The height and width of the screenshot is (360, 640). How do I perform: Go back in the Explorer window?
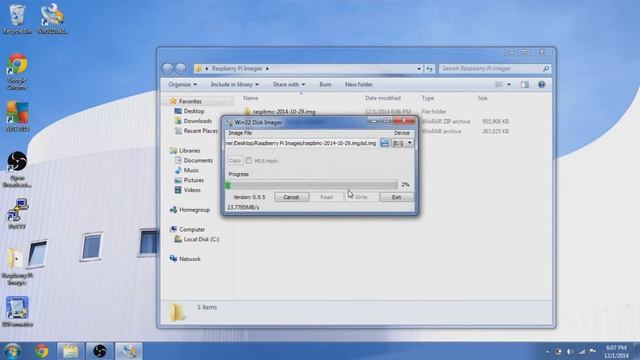[x=167, y=69]
